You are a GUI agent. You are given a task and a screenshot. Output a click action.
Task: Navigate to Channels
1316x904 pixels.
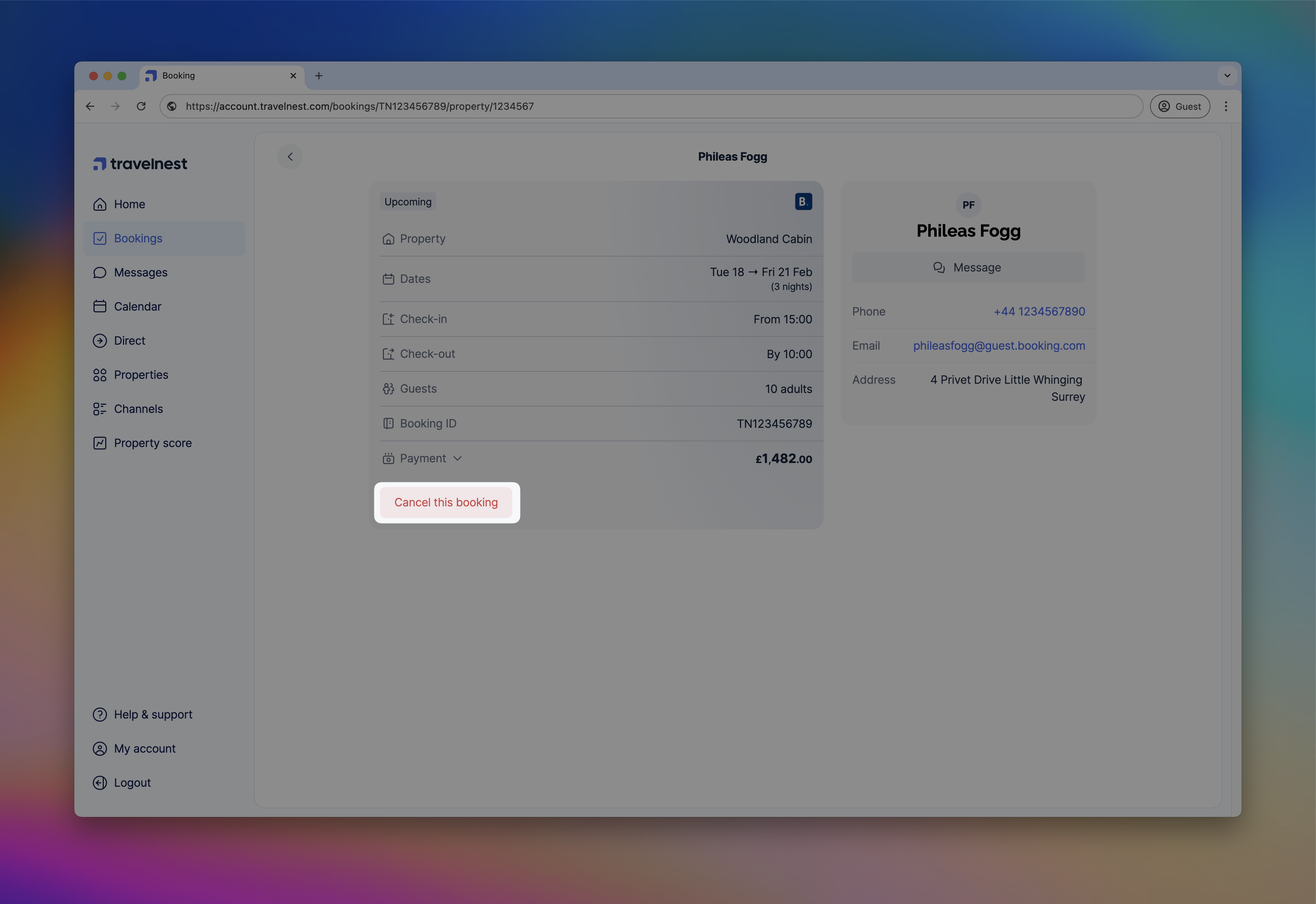(x=138, y=409)
